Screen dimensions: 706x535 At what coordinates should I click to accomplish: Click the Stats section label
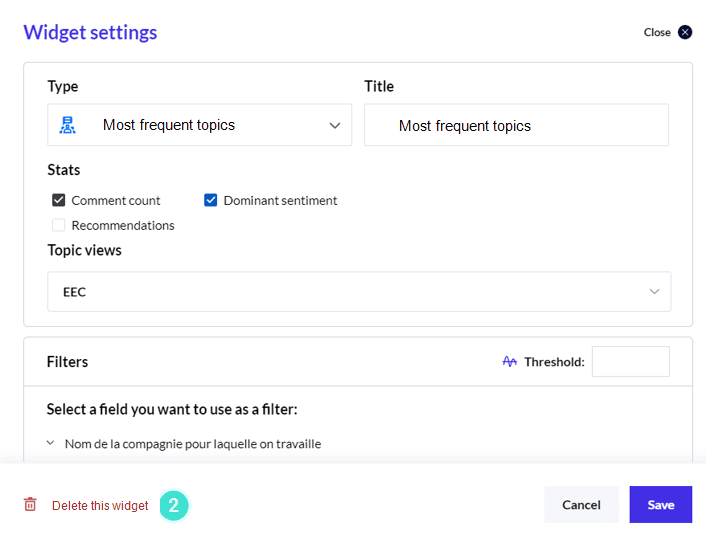pyautogui.click(x=63, y=170)
